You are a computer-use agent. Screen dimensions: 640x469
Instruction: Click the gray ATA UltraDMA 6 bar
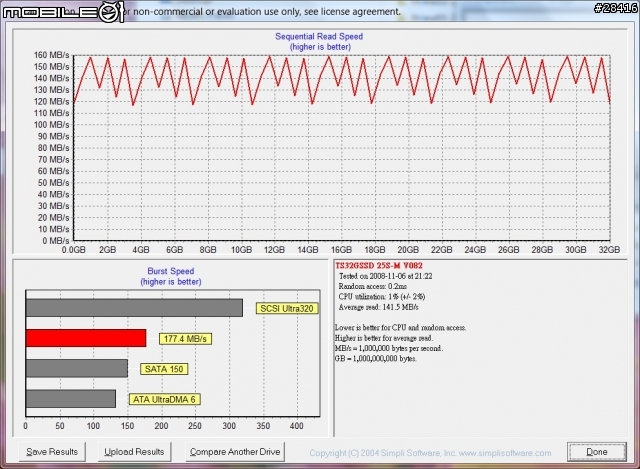coord(71,399)
